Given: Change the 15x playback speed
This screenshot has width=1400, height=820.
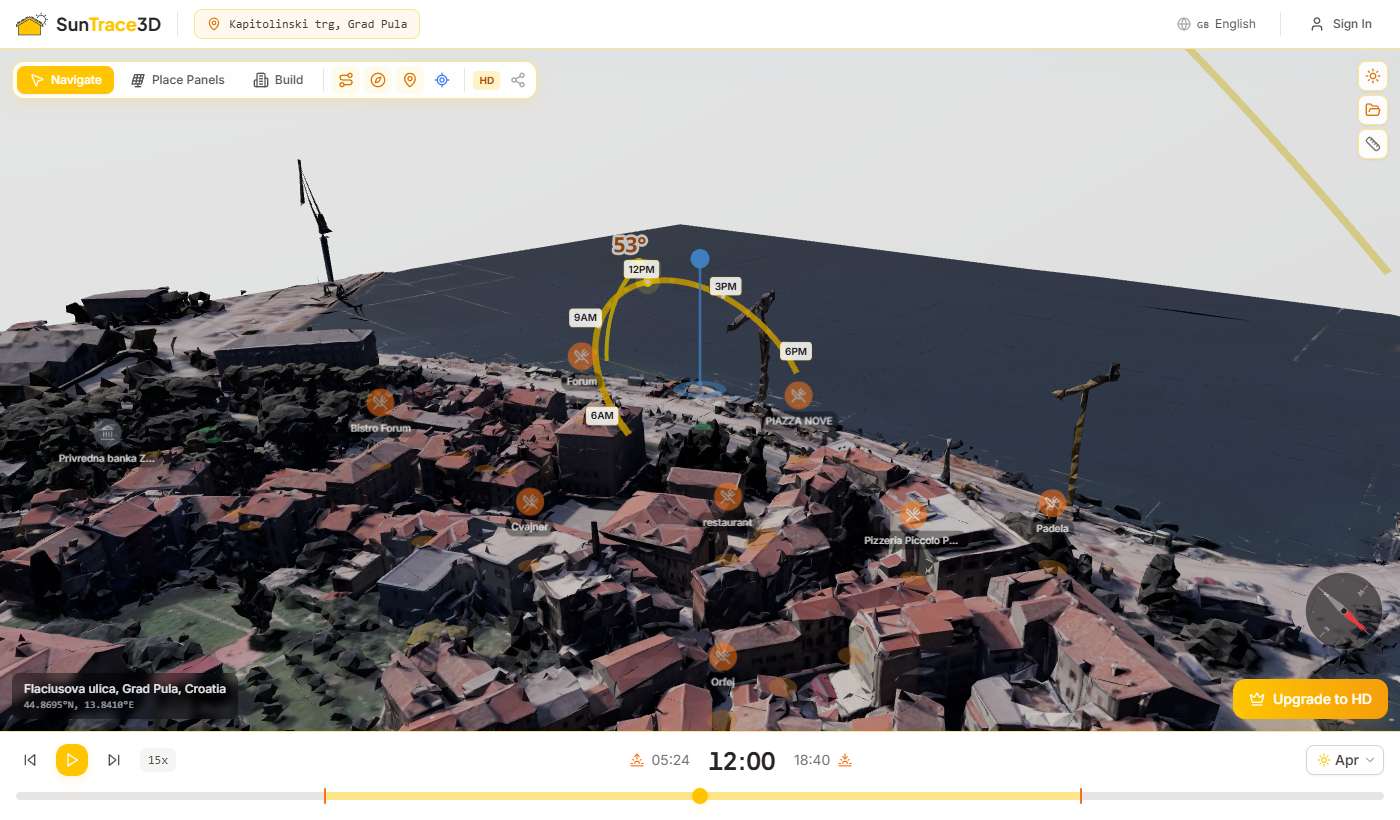Looking at the screenshot, I should [158, 760].
